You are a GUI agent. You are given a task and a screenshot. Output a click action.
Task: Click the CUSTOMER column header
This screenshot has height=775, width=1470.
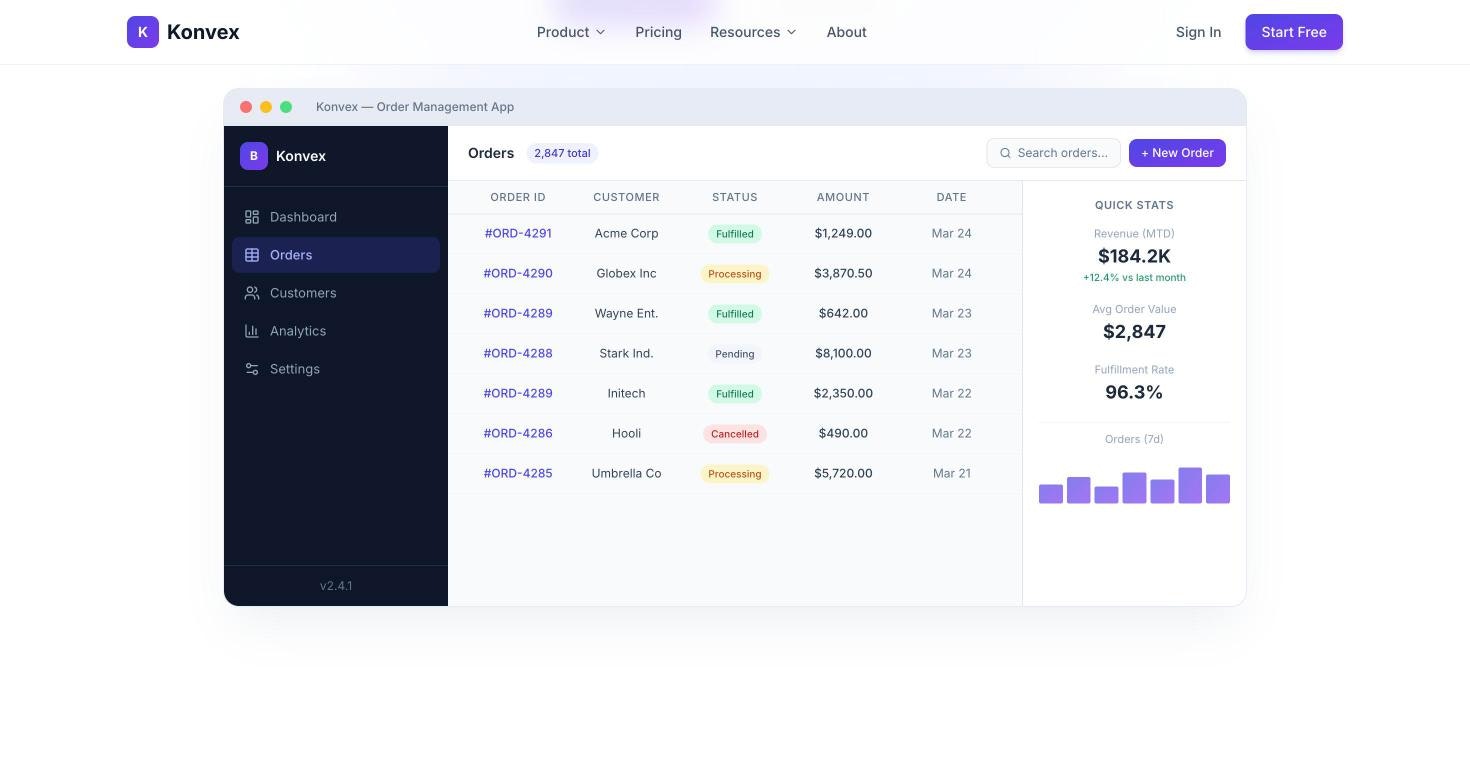[626, 197]
